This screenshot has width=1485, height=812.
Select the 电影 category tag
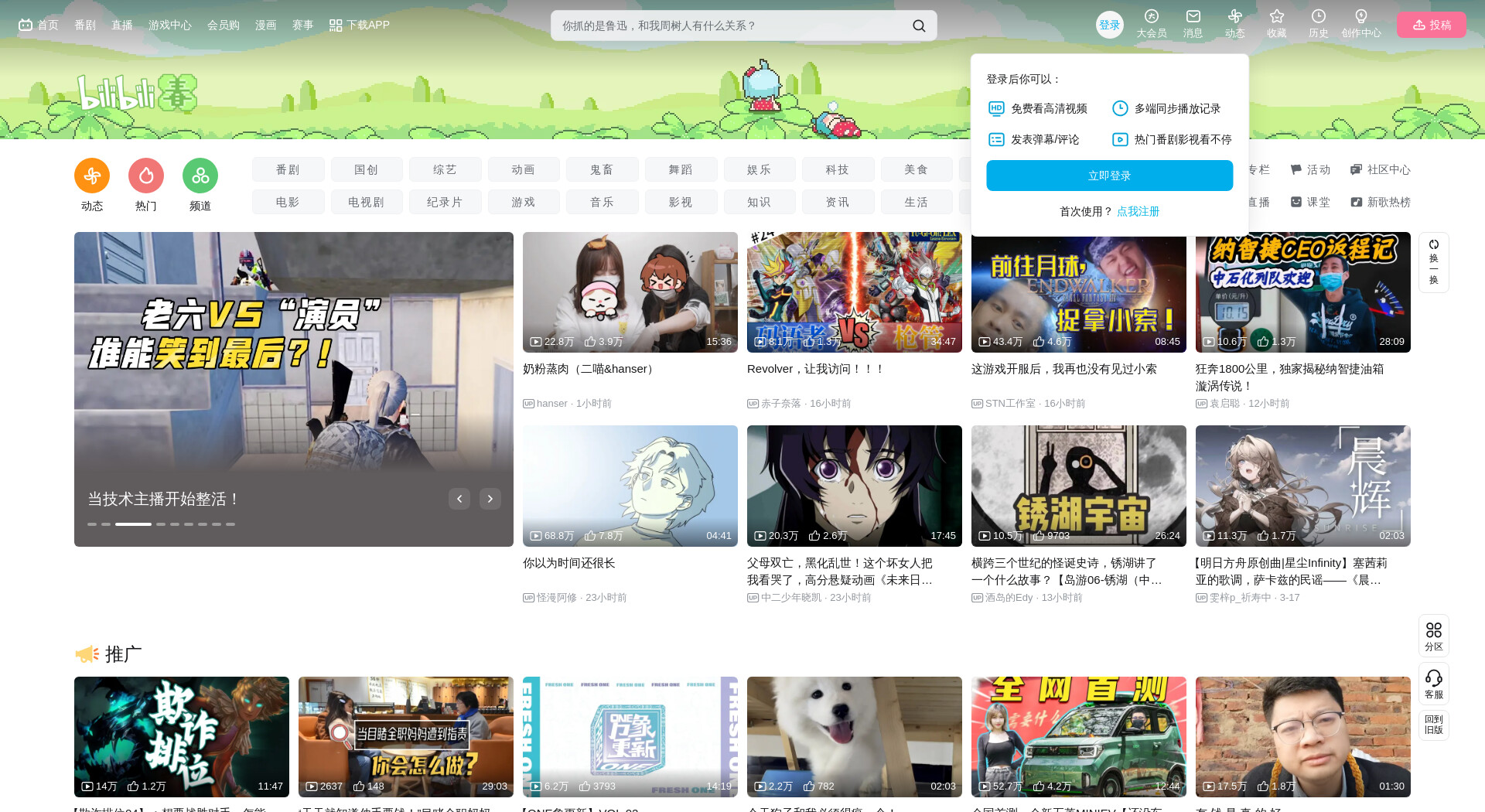coord(288,202)
